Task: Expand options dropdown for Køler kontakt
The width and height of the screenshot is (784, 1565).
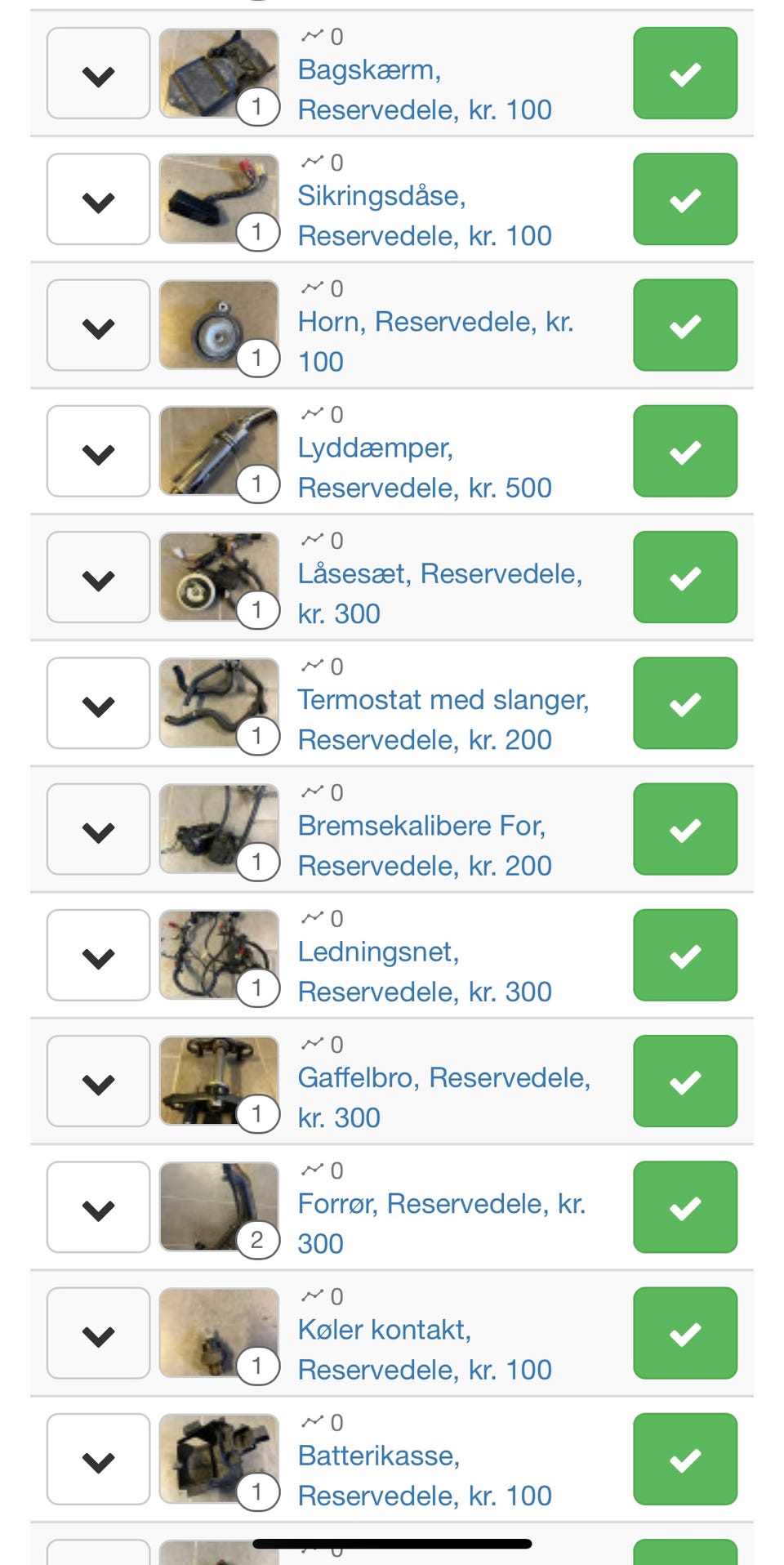Action: 98,1333
